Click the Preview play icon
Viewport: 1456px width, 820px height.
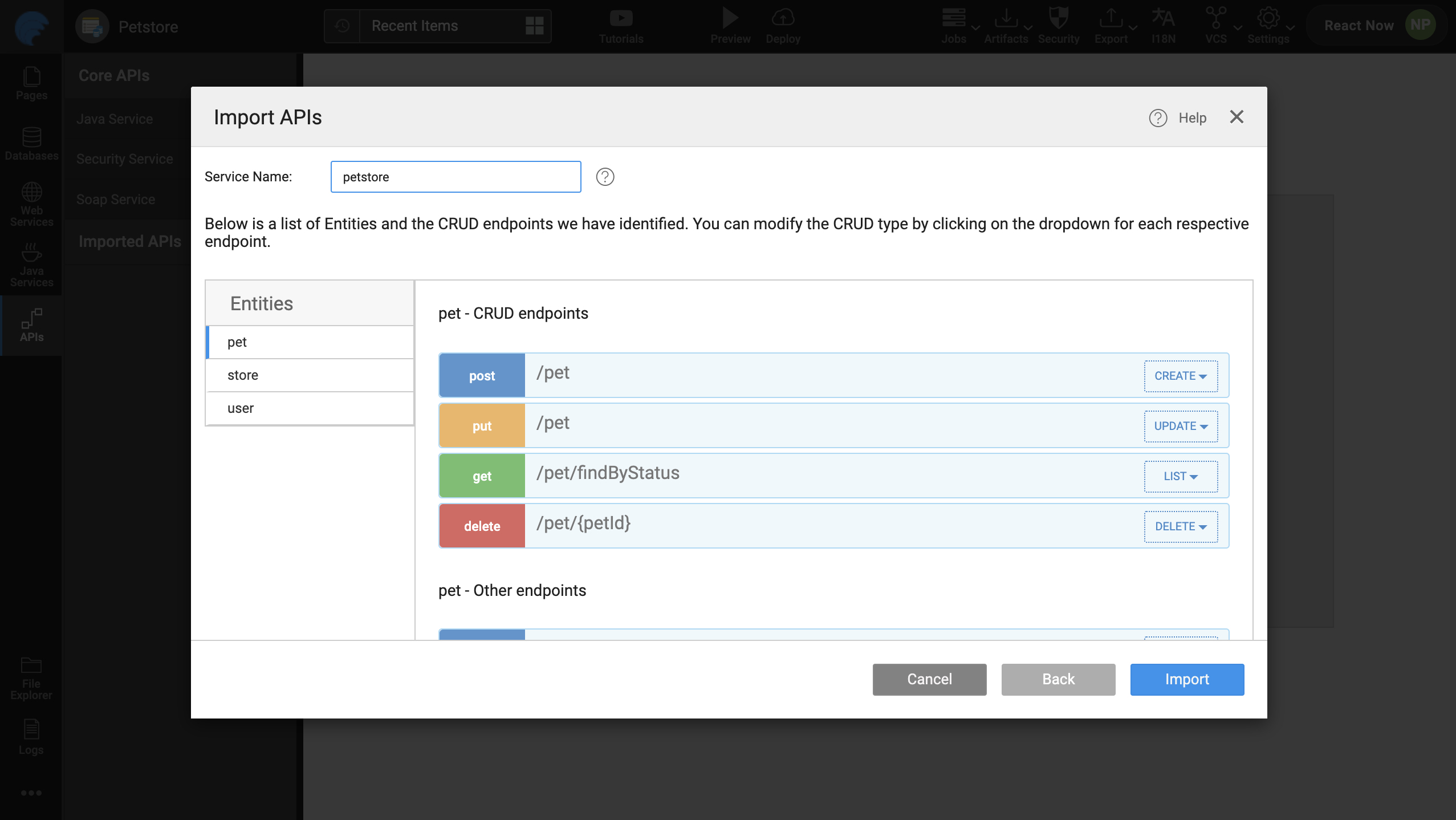[730, 18]
